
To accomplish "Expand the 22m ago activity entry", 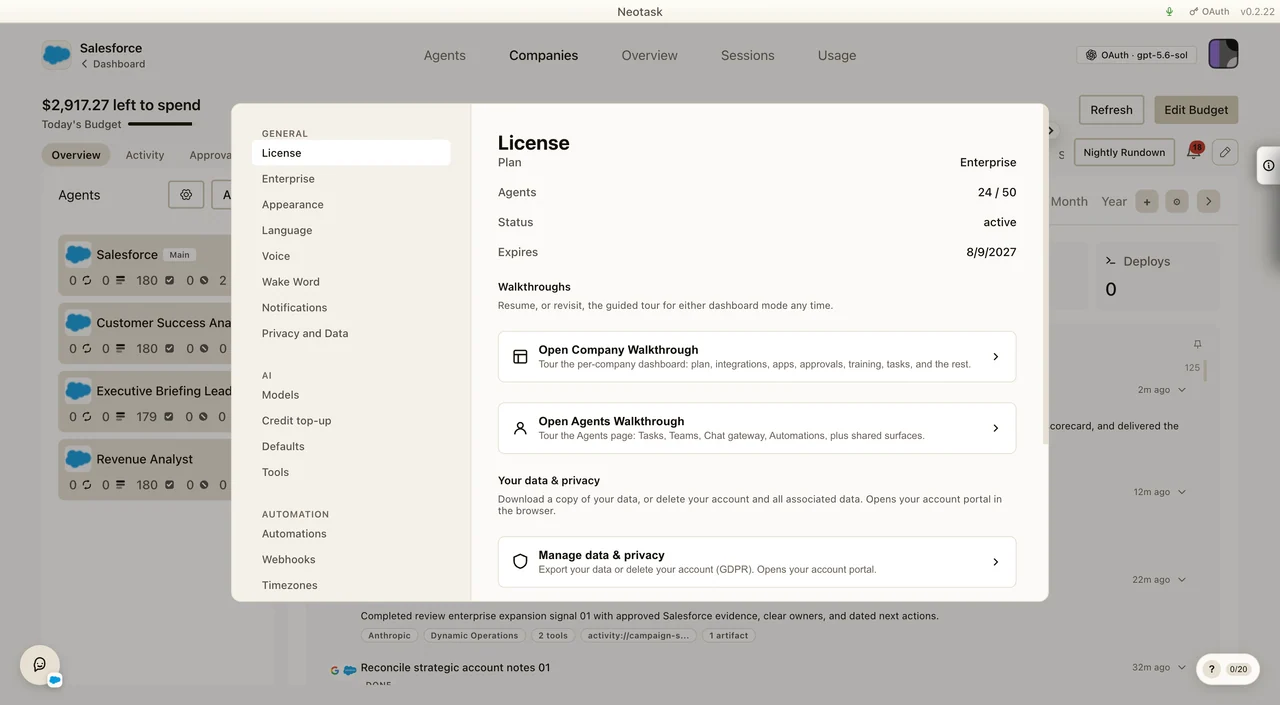I will point(1182,580).
